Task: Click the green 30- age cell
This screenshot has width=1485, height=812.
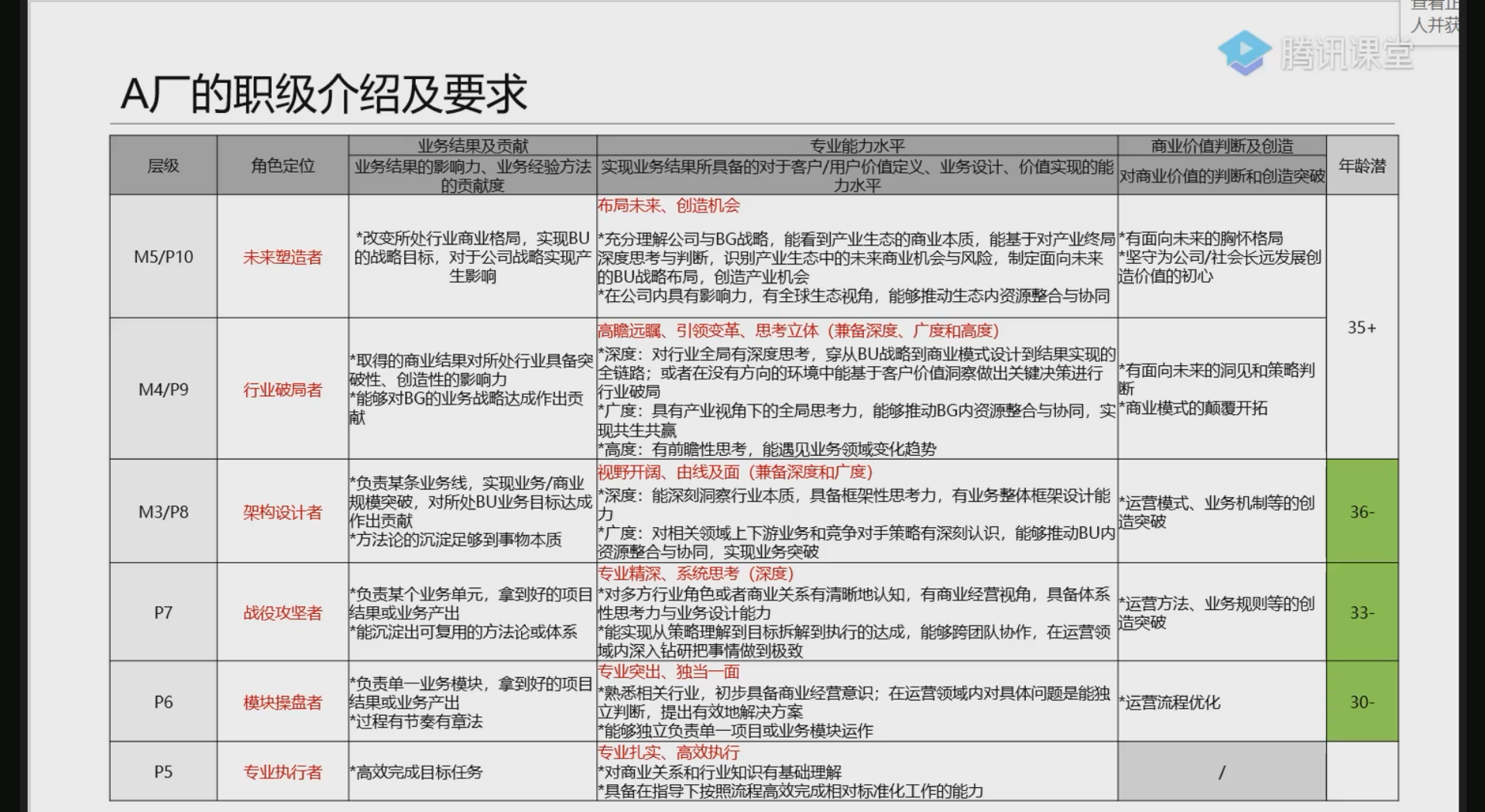Action: 1362,702
